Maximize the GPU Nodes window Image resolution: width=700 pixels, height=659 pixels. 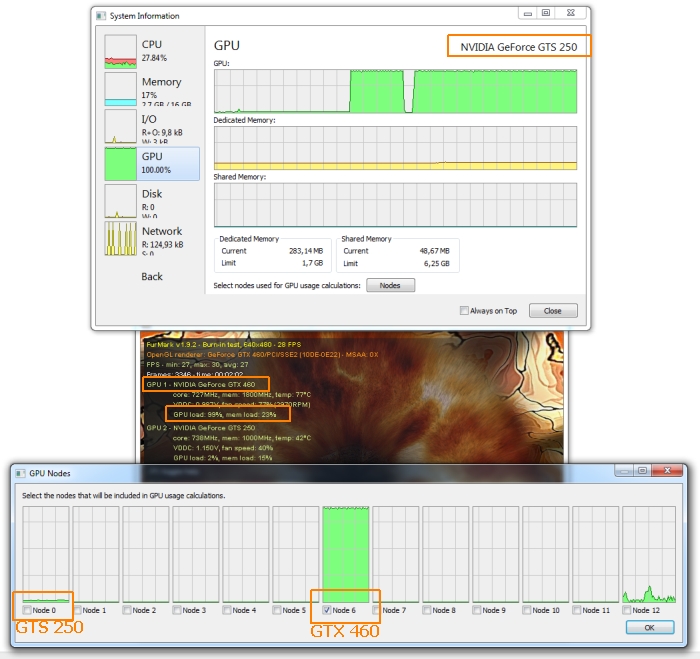(642, 471)
